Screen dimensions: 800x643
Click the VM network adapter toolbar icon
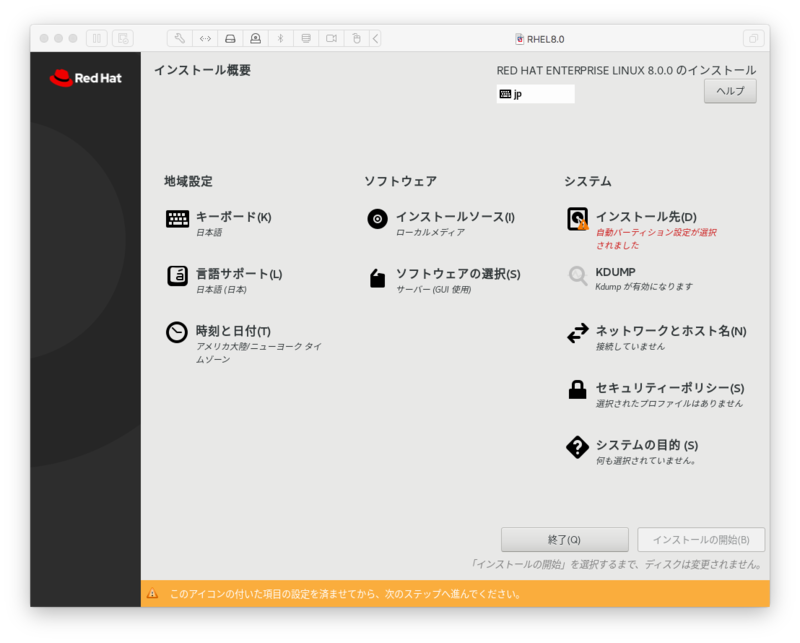pos(205,38)
